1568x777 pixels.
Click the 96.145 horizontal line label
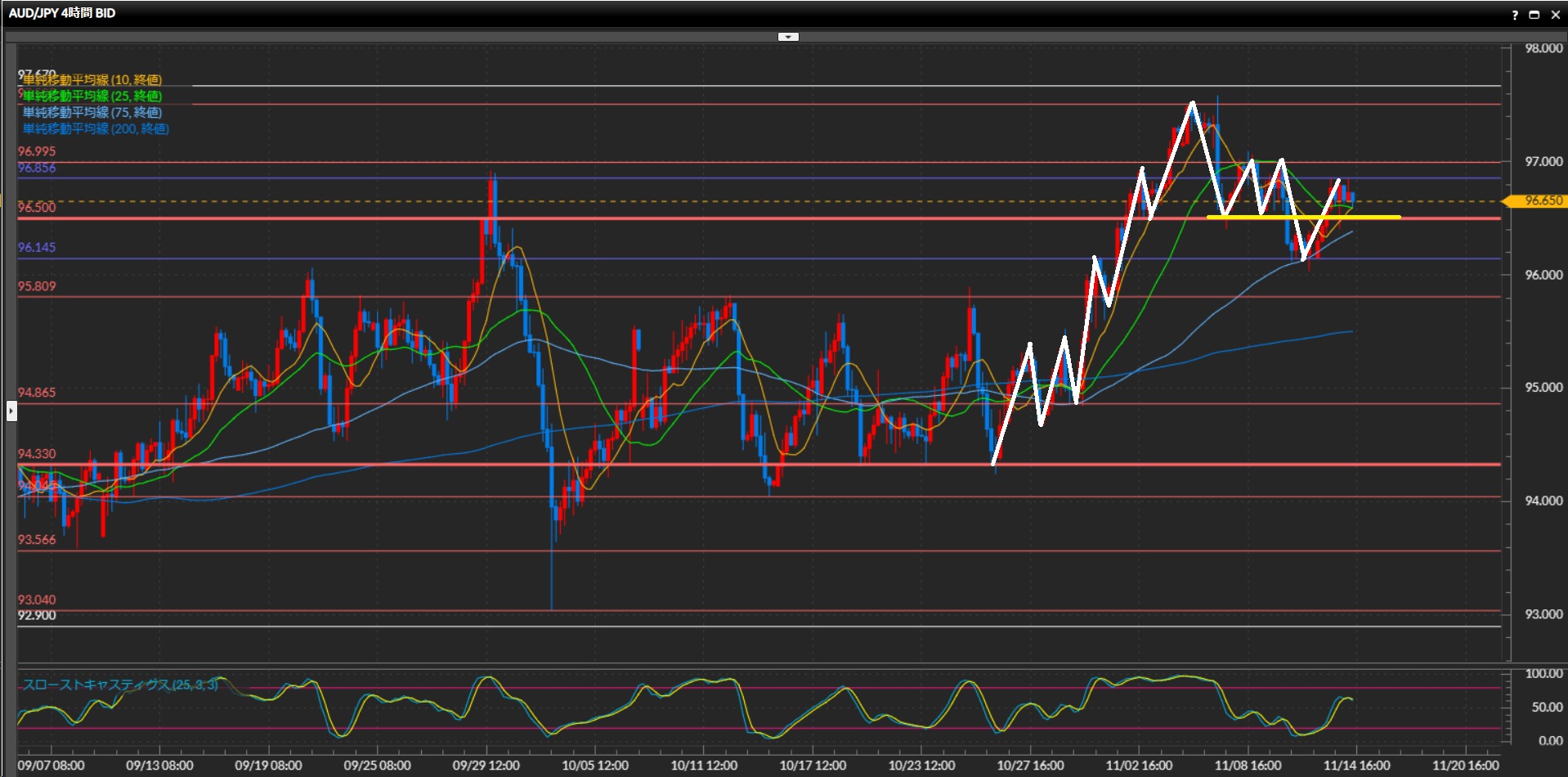[37, 247]
